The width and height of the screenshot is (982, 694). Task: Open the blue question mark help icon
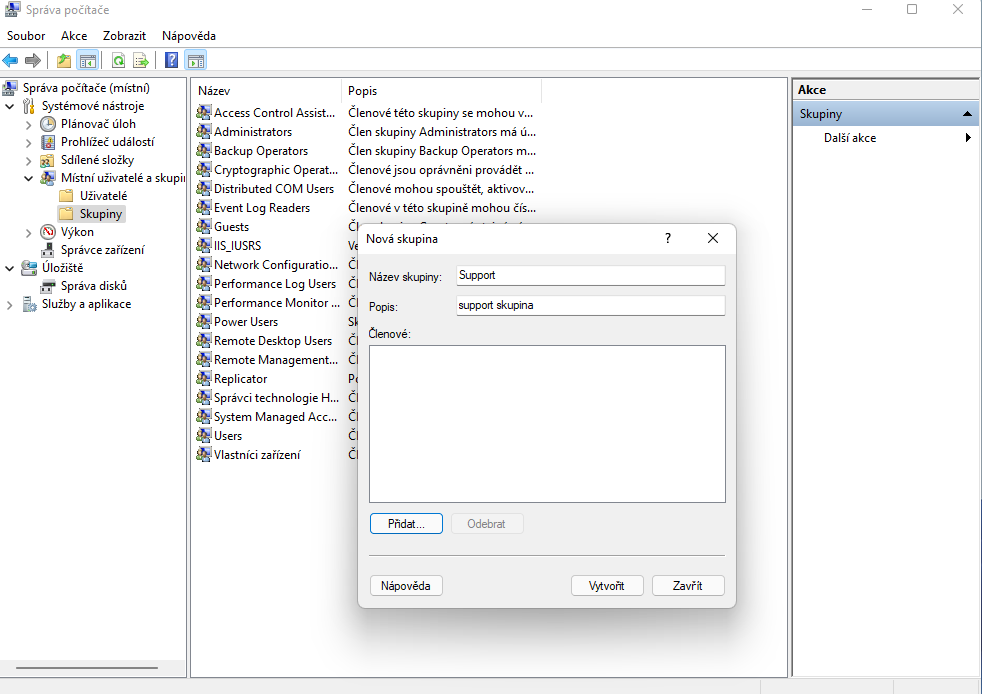click(x=172, y=60)
